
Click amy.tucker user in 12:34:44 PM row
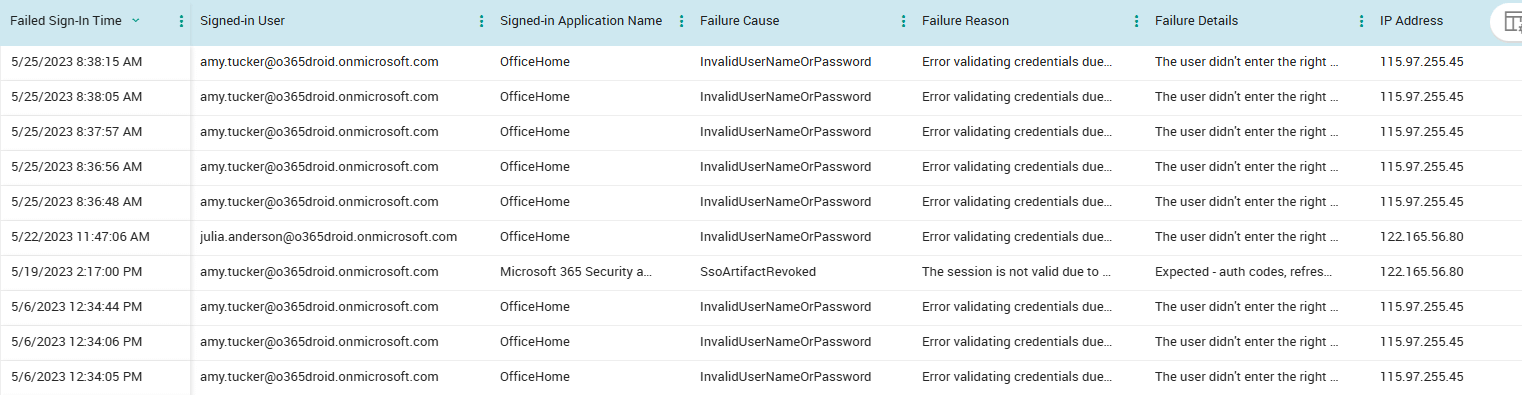[x=319, y=307]
